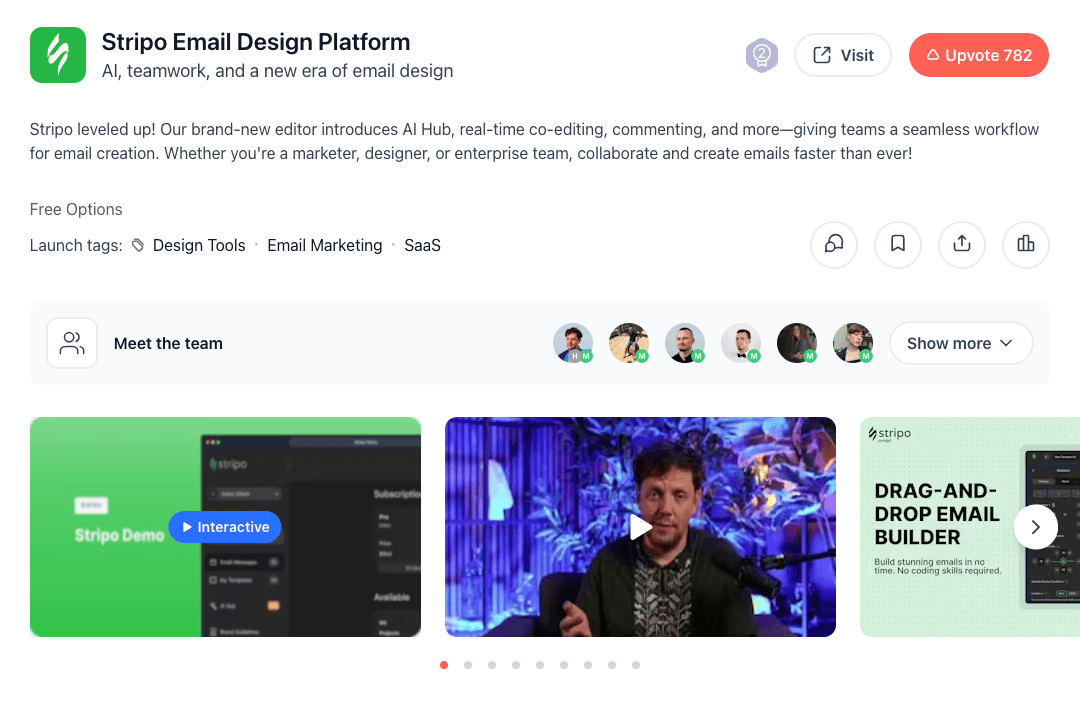Click the Meet the team people icon

(72, 343)
